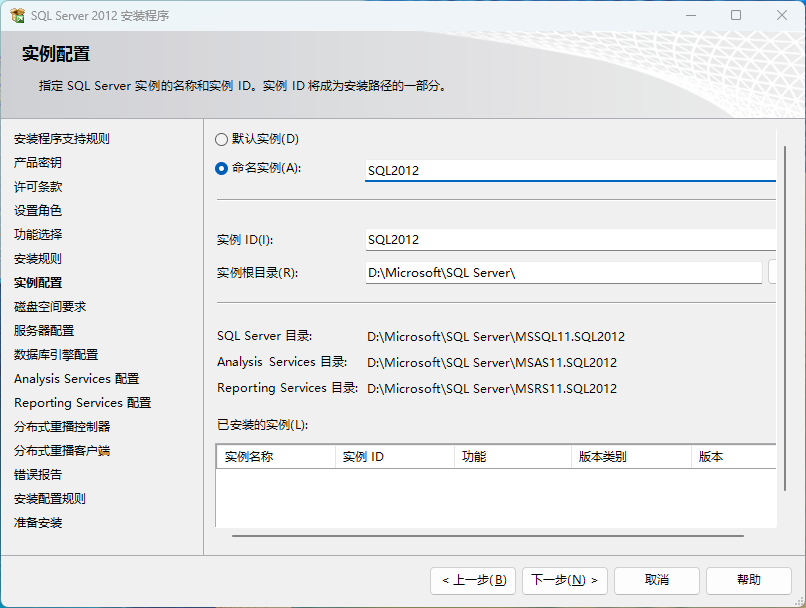Image resolution: width=806 pixels, height=608 pixels.
Task: Click the named instance field containing SQL2012
Action: point(570,171)
